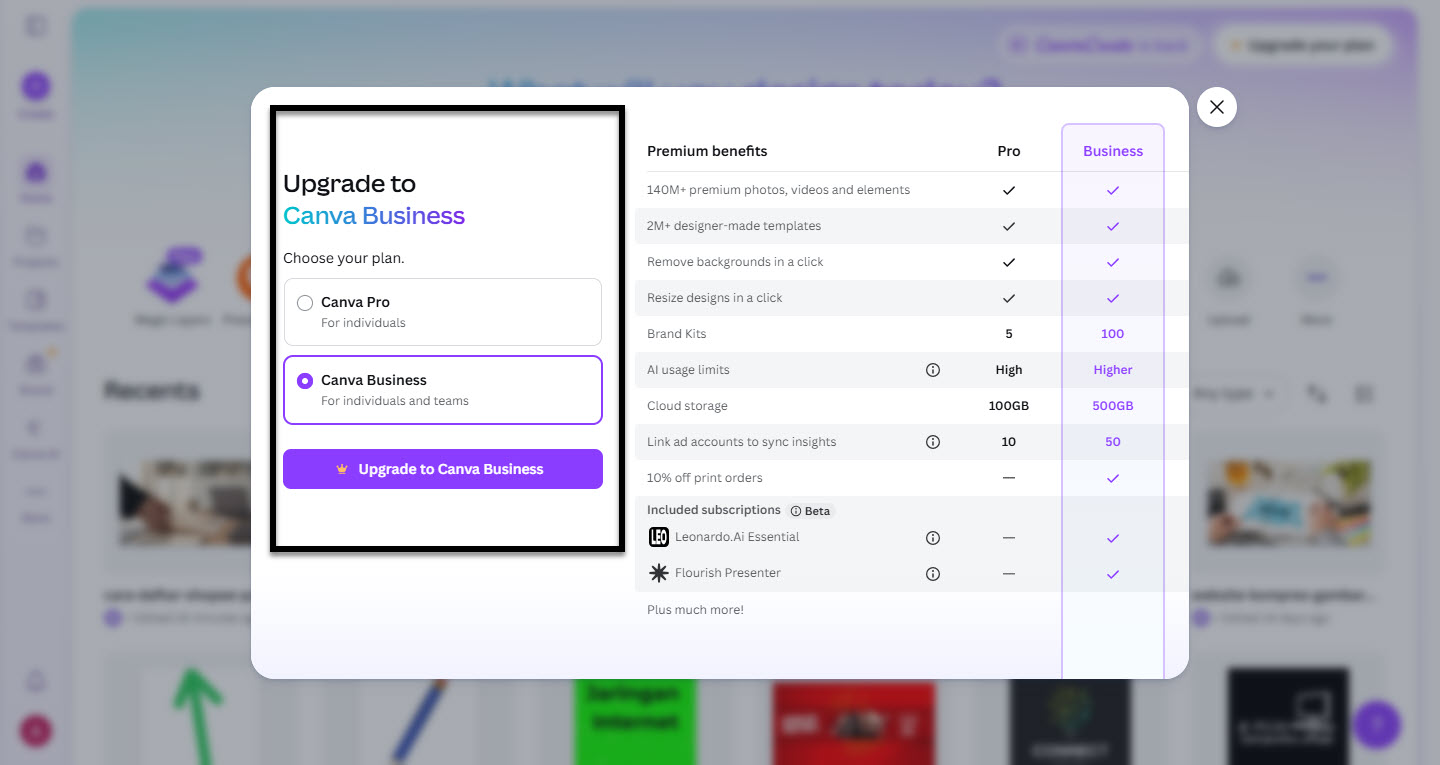Click the Upgrade to Canva Business button
Viewport: 1440px width, 765px height.
(x=442, y=468)
